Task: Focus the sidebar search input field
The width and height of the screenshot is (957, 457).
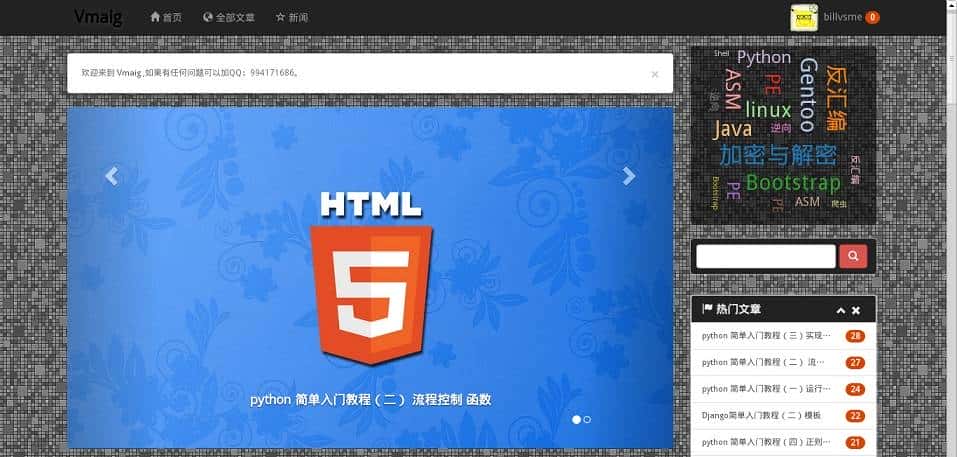Action: coord(765,257)
